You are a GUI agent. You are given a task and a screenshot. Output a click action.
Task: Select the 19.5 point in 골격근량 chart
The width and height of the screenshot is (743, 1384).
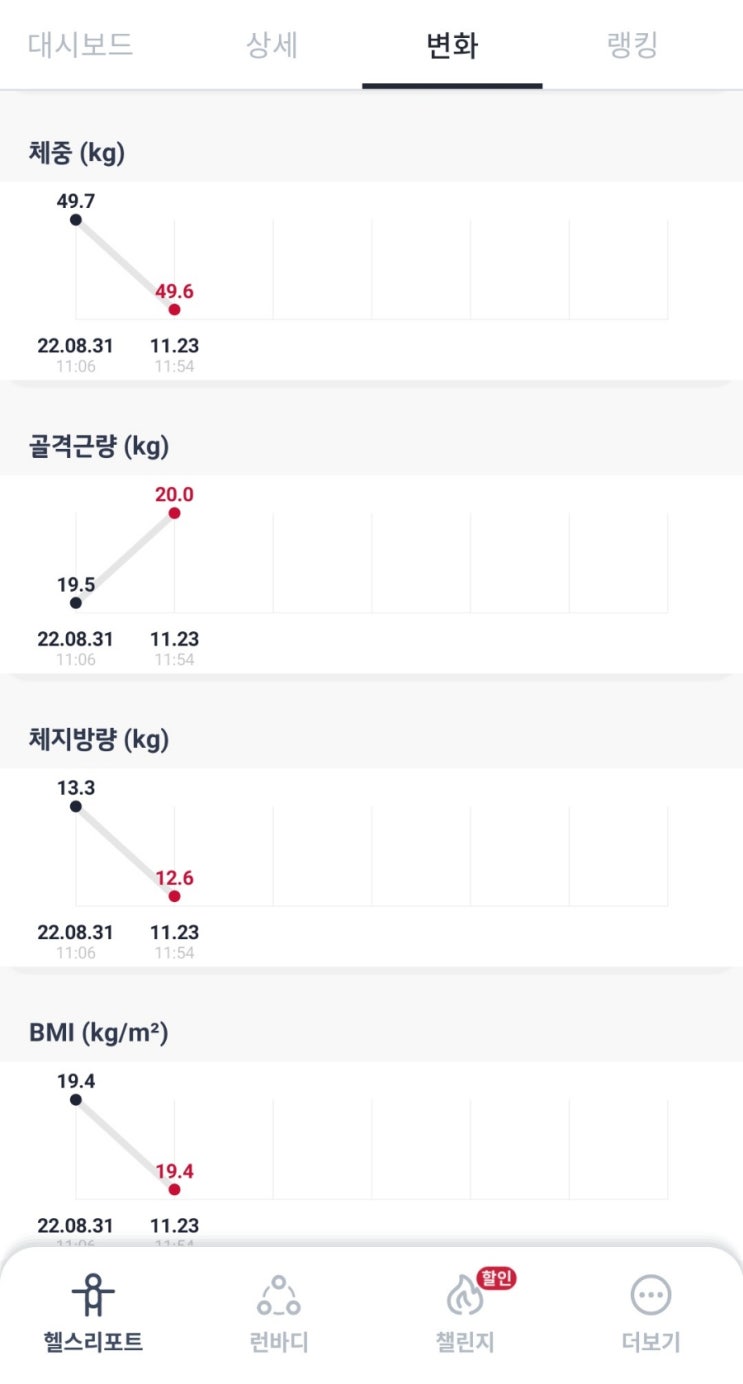coord(76,603)
